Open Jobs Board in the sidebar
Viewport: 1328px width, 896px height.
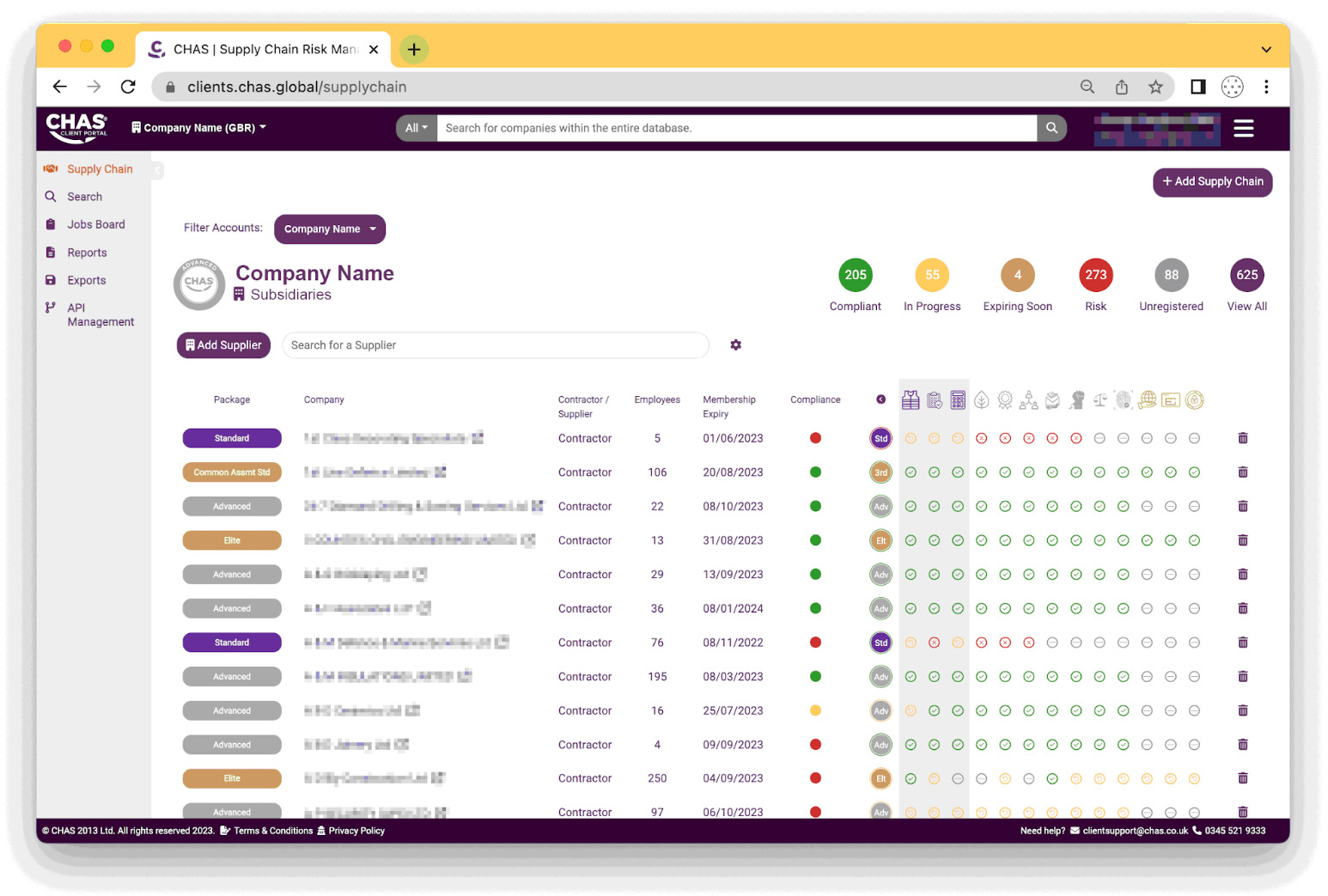coord(96,225)
